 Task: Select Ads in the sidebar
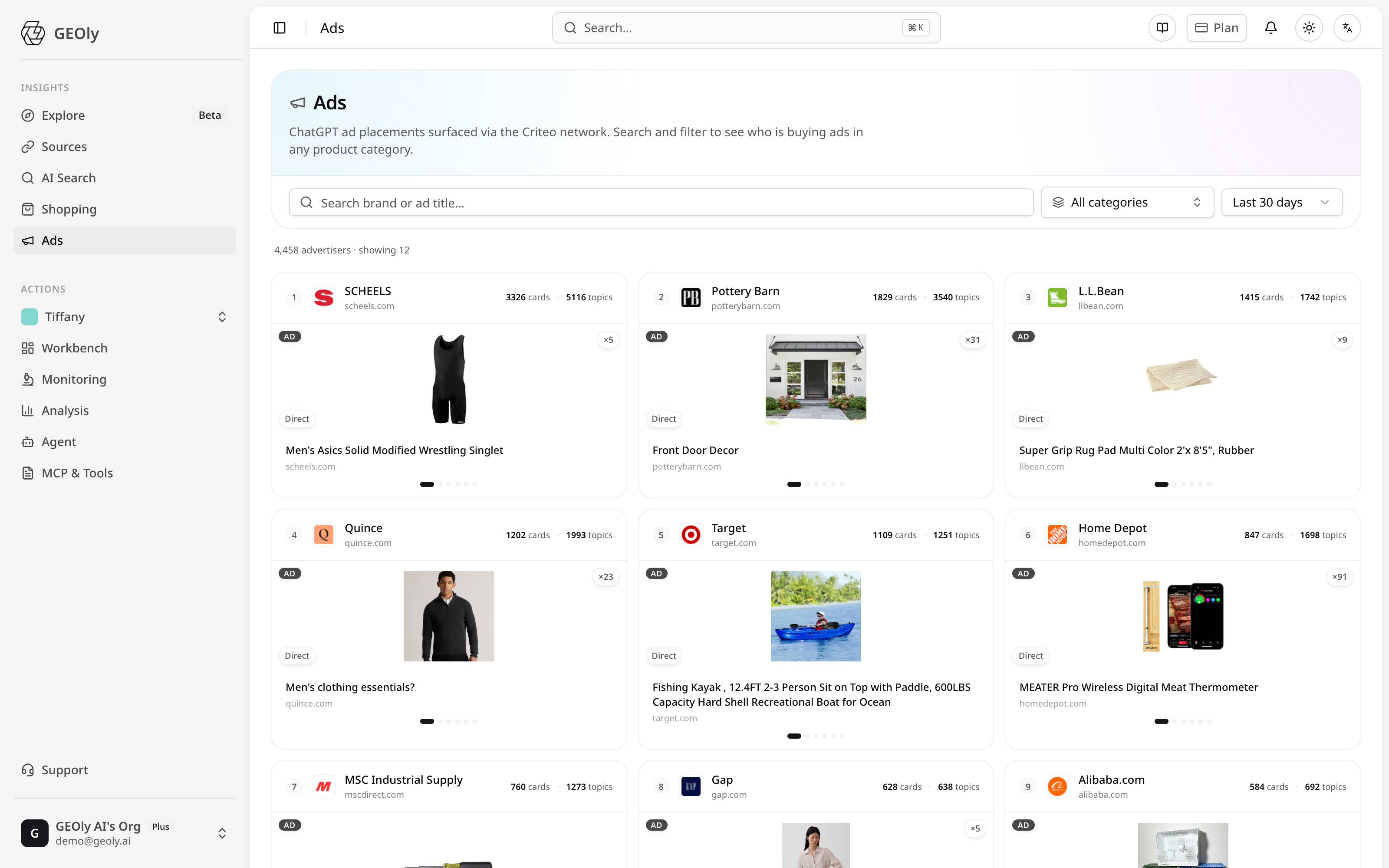(125, 240)
